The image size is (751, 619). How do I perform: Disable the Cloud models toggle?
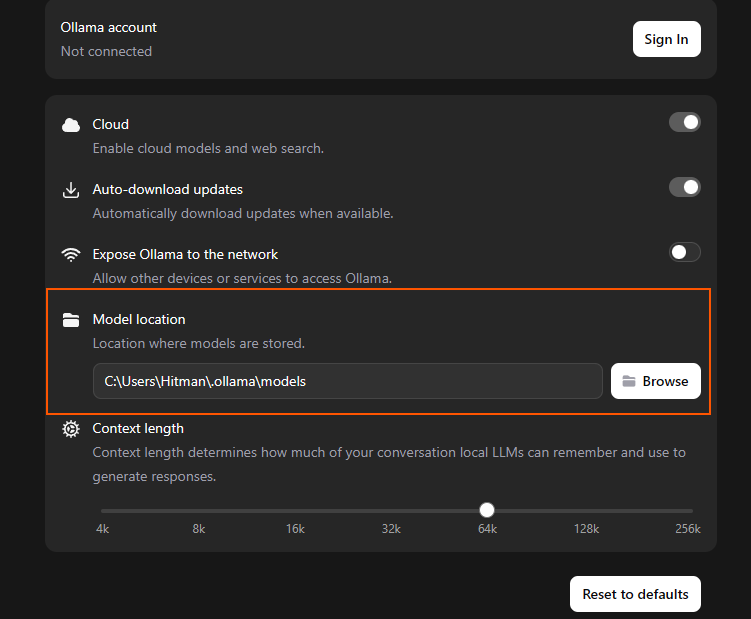(x=685, y=122)
